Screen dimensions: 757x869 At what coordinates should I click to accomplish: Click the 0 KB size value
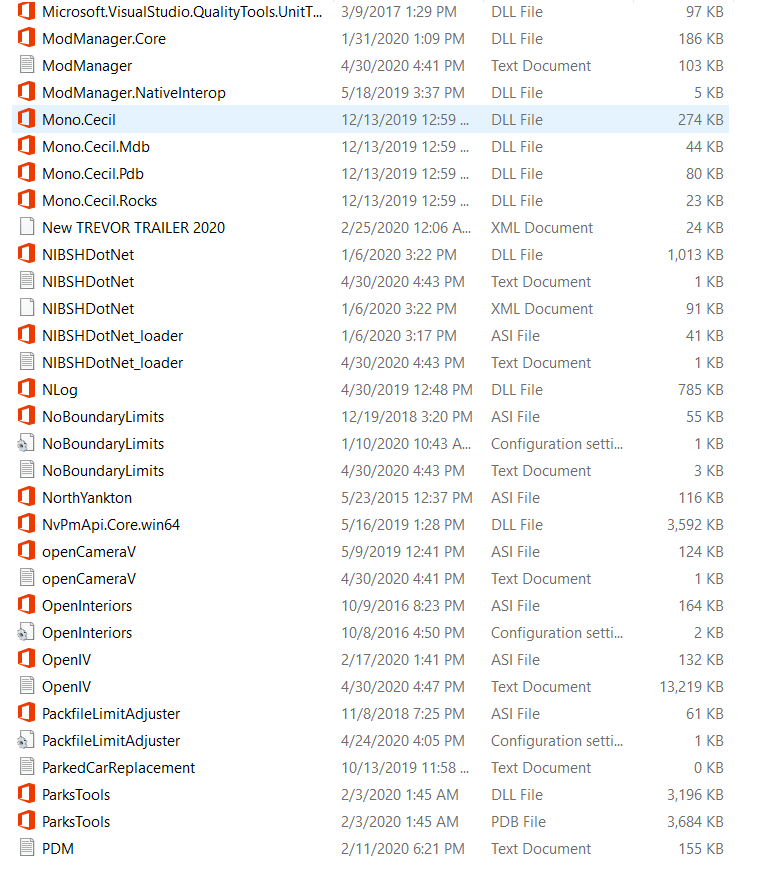pyautogui.click(x=709, y=768)
